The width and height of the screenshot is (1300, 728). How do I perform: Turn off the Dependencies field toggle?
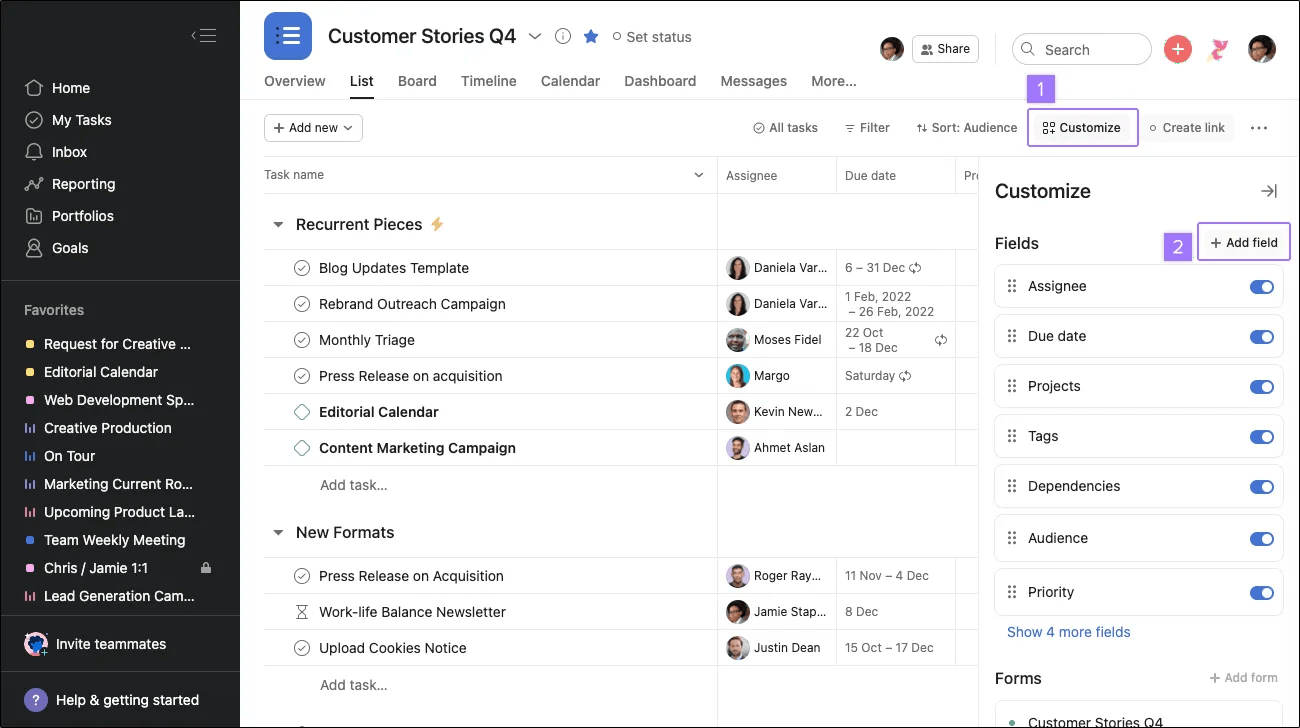(1261, 487)
